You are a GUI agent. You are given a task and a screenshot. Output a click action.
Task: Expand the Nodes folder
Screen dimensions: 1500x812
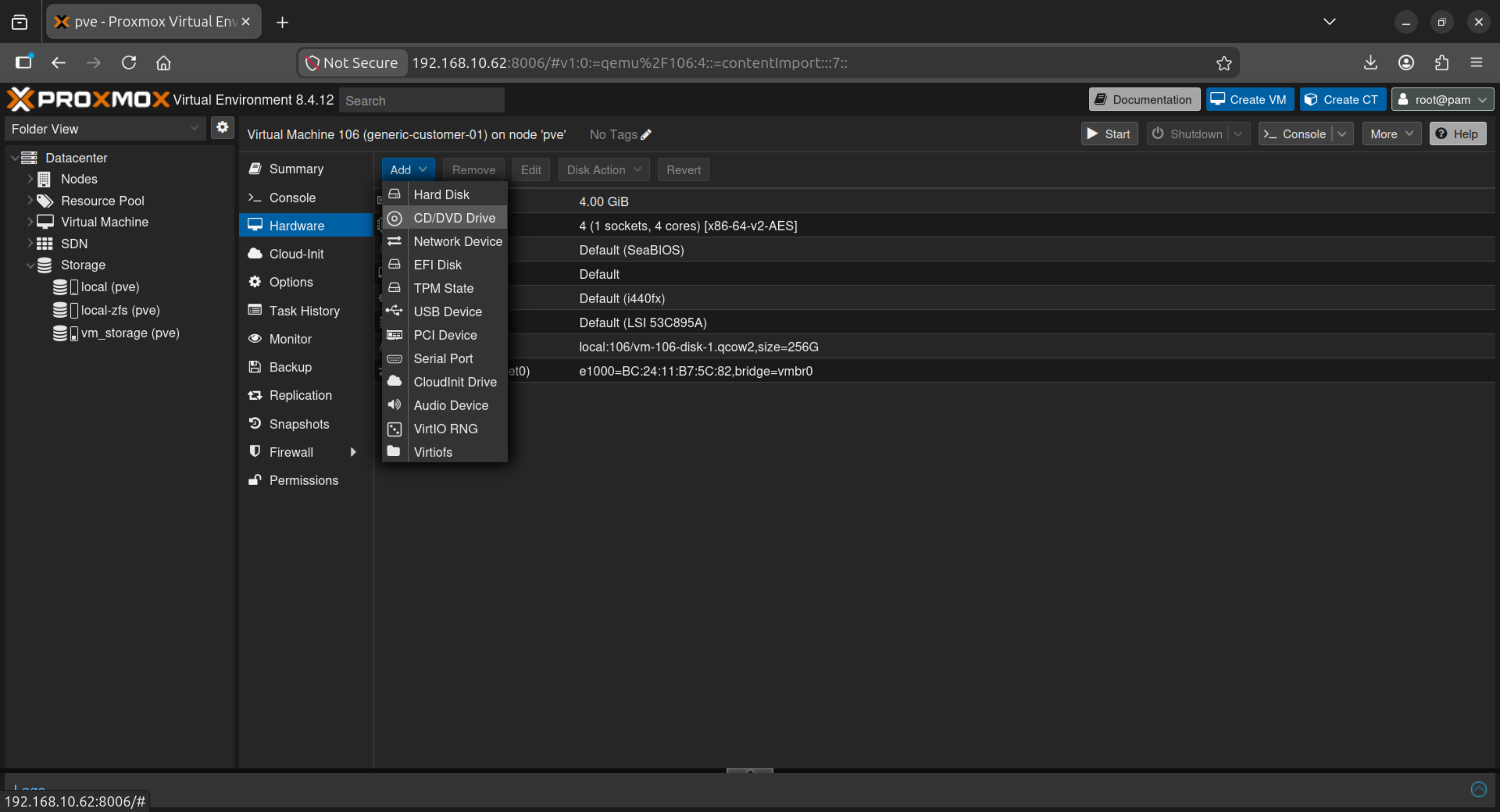tap(30, 179)
